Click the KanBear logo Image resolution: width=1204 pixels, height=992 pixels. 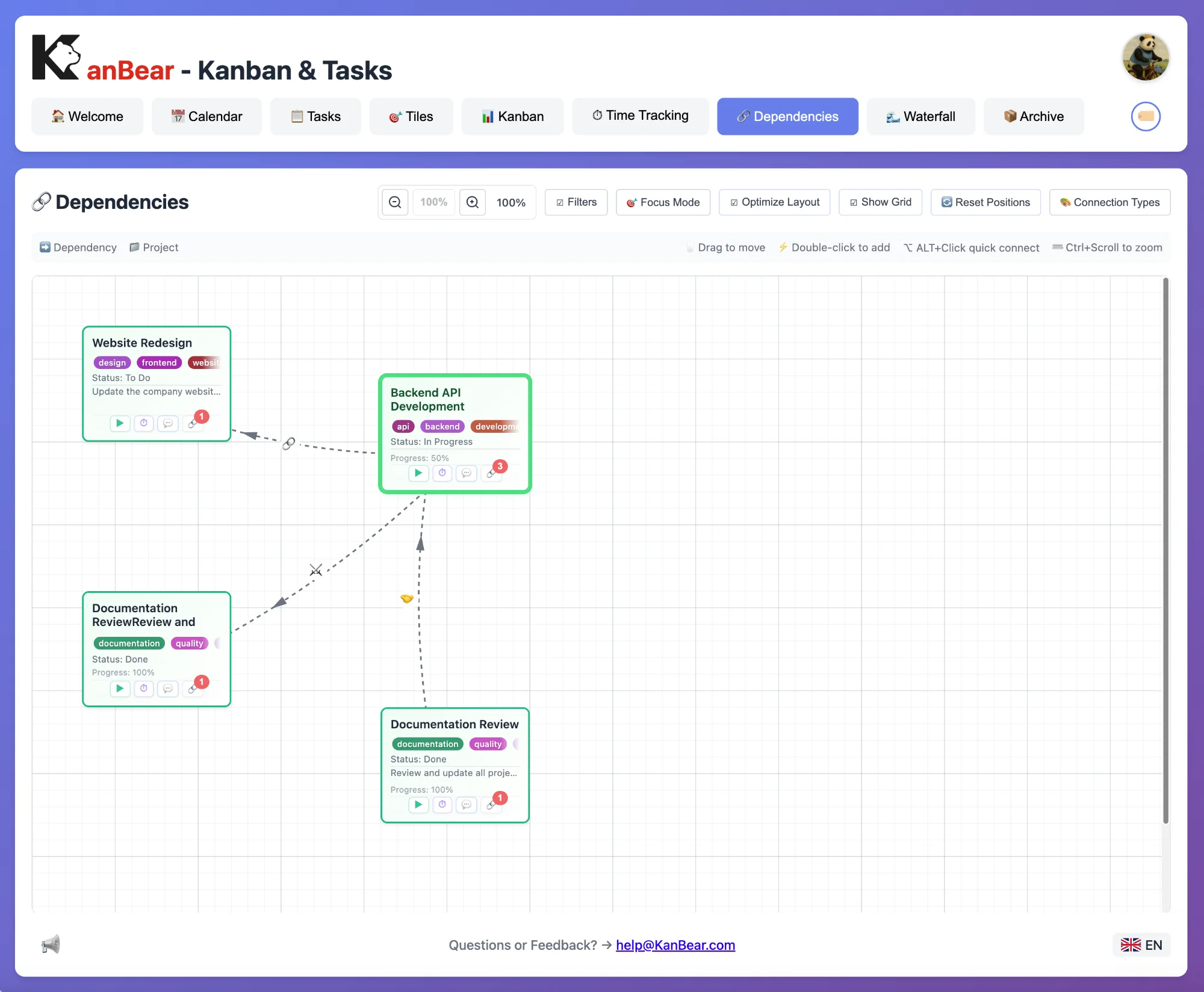click(56, 57)
